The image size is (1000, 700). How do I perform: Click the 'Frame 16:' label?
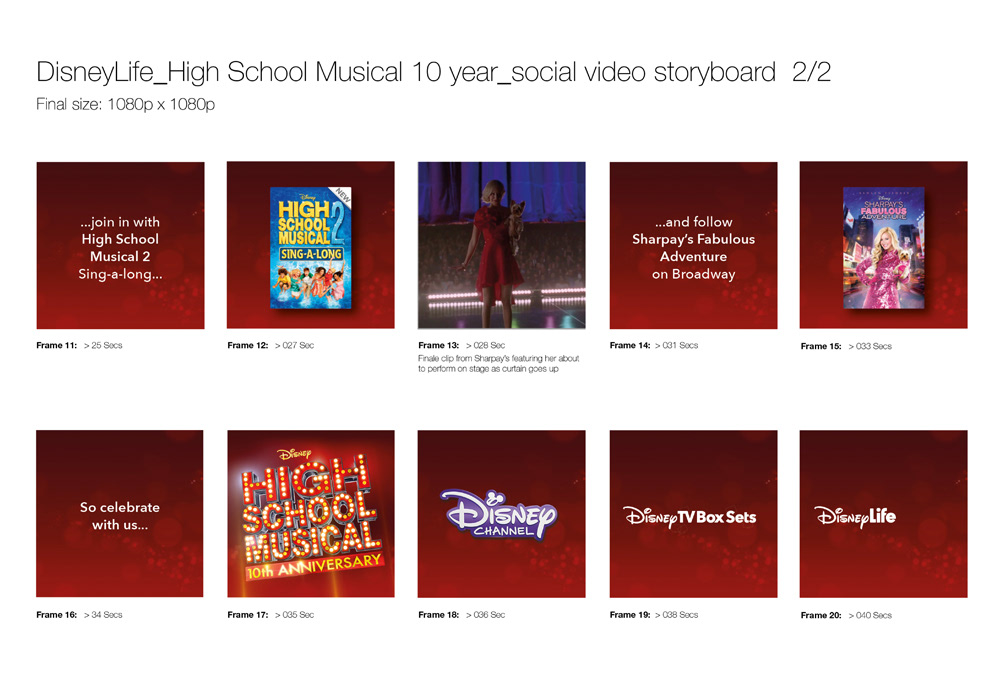[x=56, y=615]
